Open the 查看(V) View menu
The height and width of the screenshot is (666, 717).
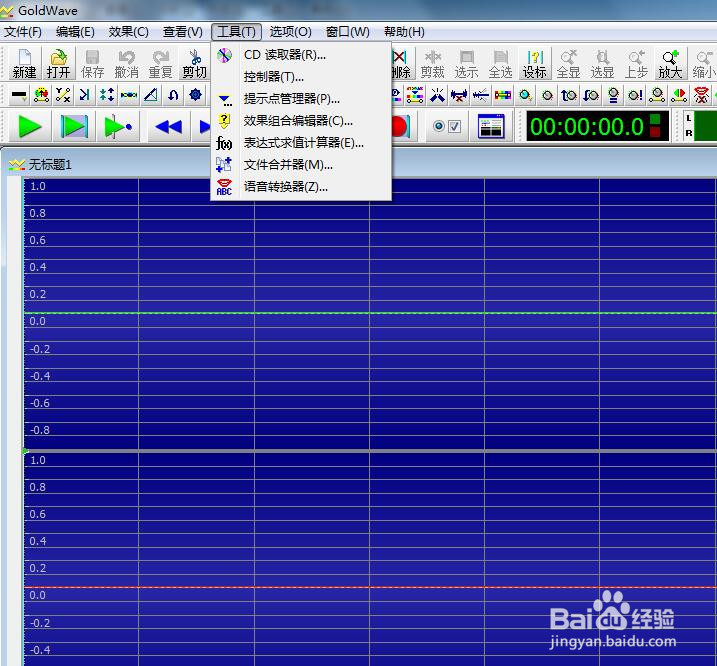[182, 32]
